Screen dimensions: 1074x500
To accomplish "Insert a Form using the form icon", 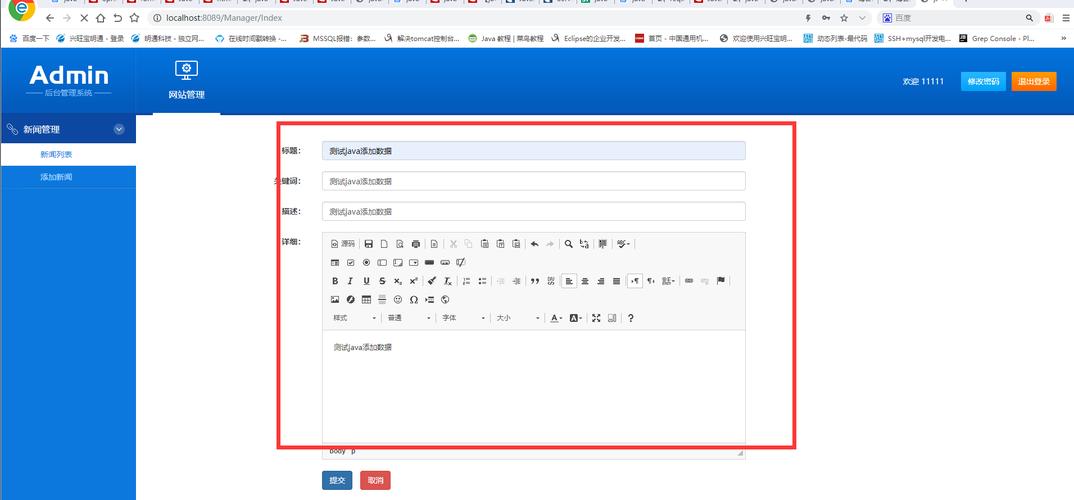I will click(x=335, y=262).
